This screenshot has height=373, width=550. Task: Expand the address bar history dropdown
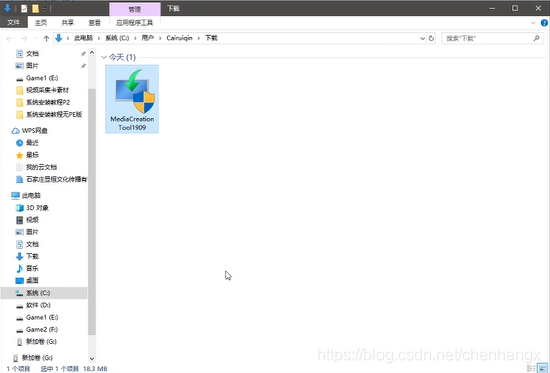(422, 38)
